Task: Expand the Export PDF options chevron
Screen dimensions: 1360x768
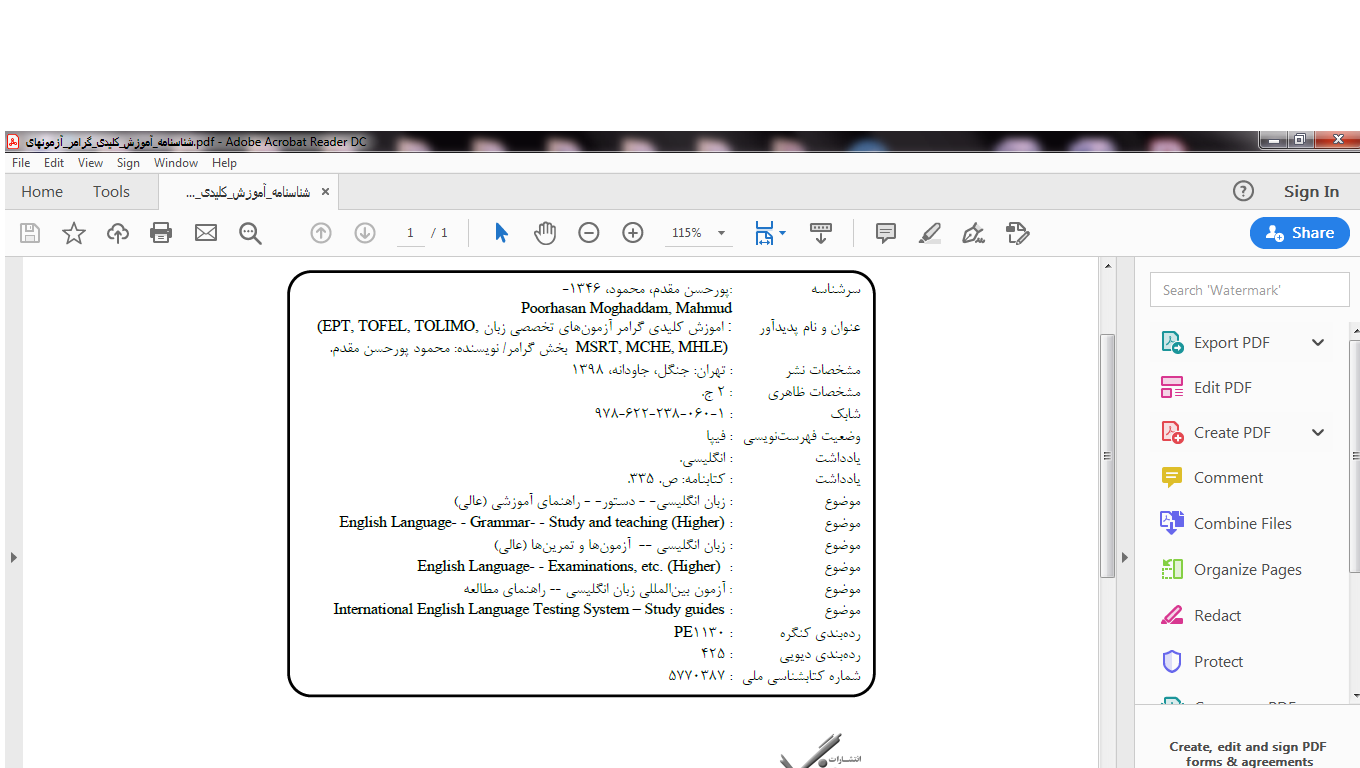Action: 1318,342
